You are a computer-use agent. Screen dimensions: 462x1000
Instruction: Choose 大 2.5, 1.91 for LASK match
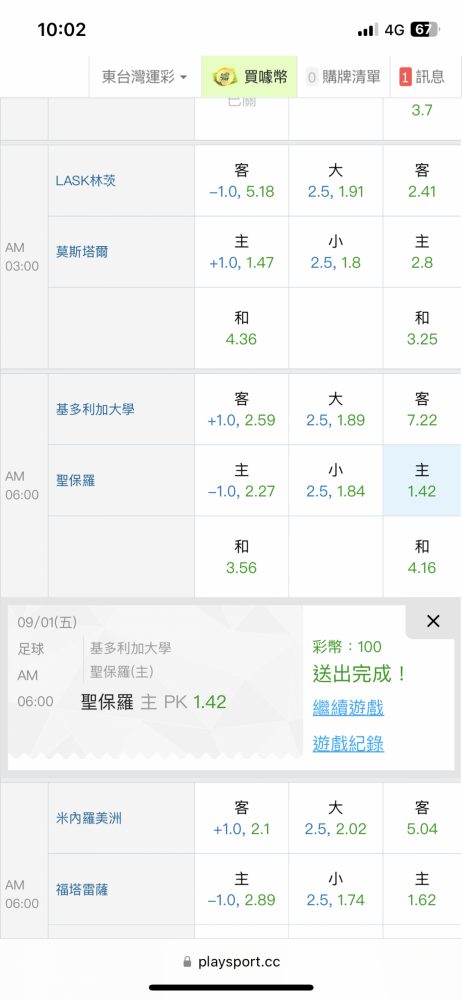click(336, 180)
